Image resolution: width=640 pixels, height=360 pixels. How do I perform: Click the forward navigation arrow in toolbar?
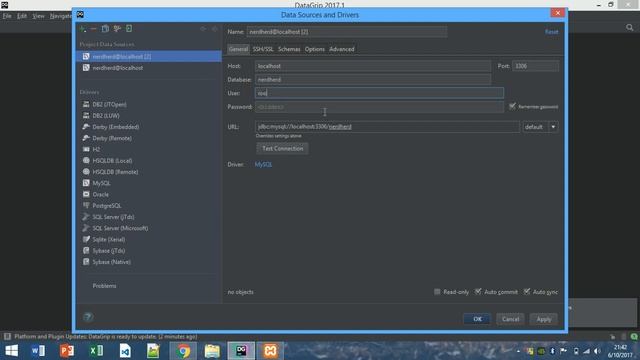(214, 29)
